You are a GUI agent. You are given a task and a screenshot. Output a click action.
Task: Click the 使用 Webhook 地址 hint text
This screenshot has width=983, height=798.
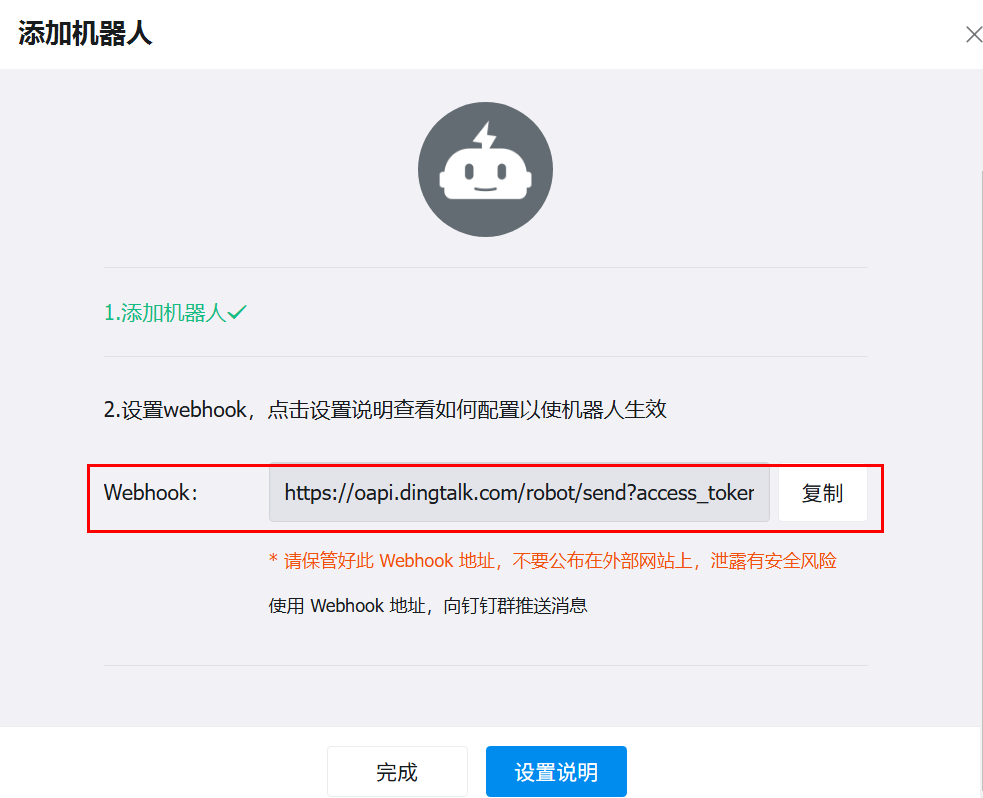pos(428,606)
